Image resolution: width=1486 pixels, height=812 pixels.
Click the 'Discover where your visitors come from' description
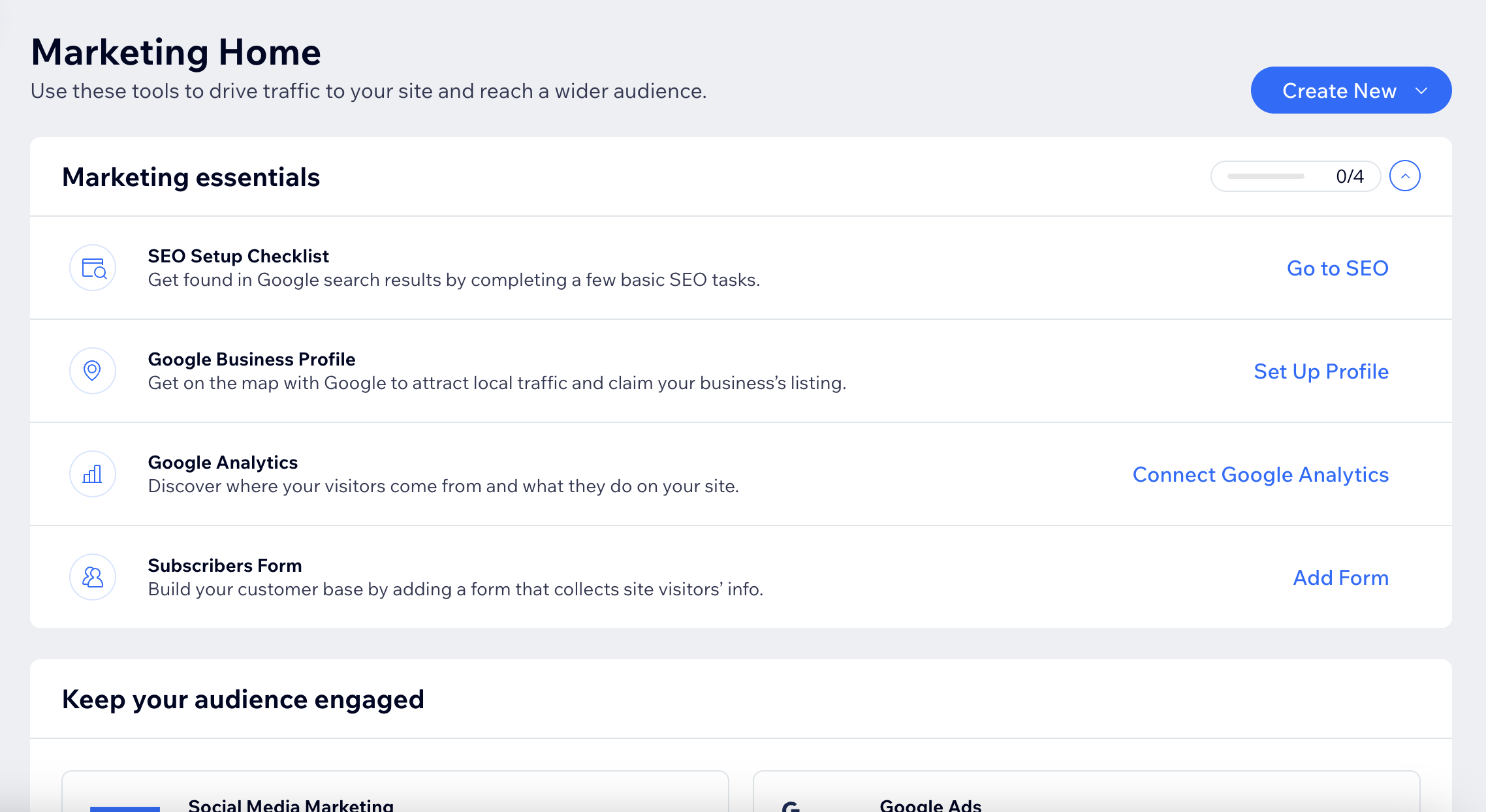pos(443,486)
